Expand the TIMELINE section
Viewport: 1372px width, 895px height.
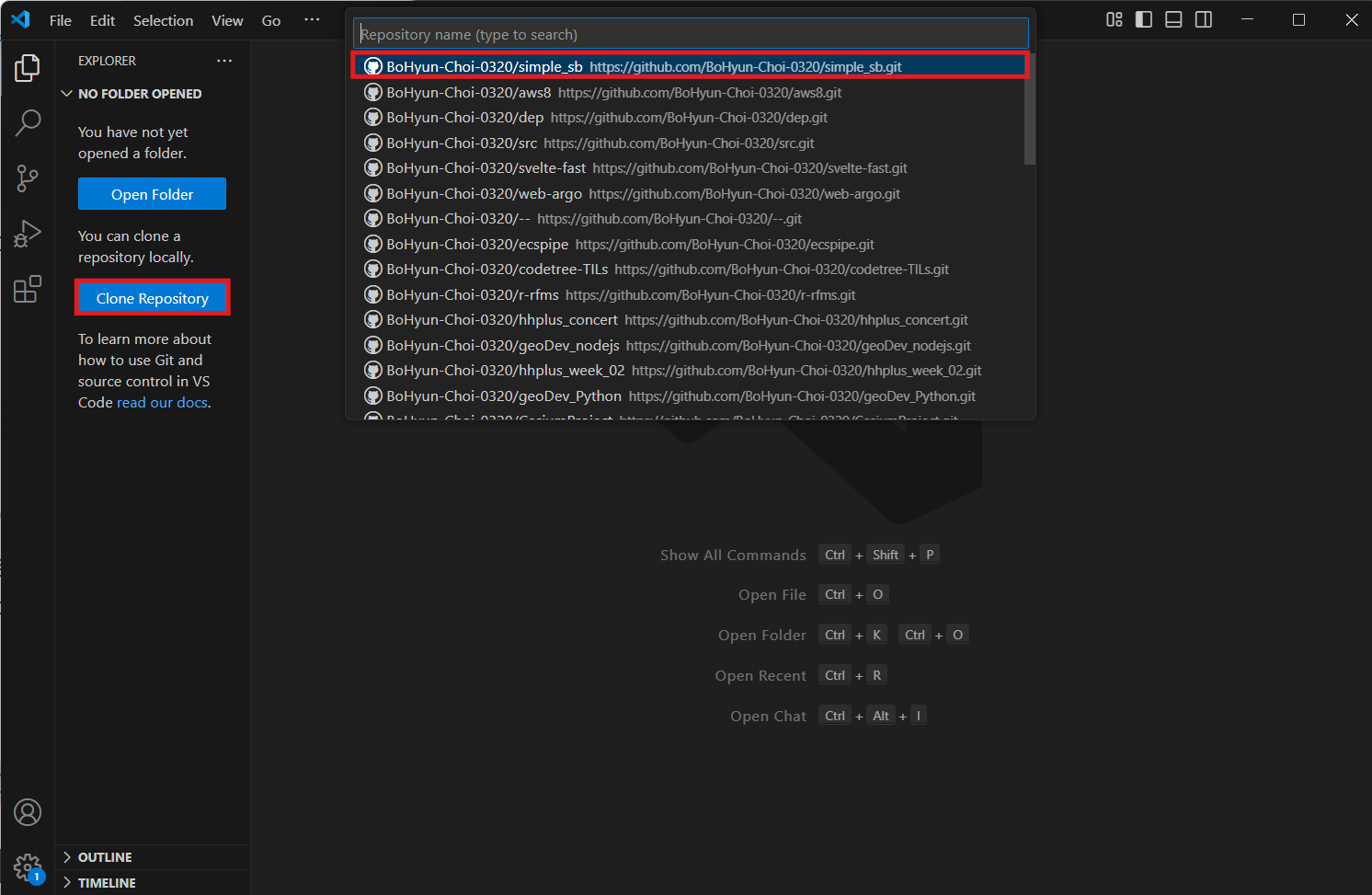pyautogui.click(x=153, y=883)
